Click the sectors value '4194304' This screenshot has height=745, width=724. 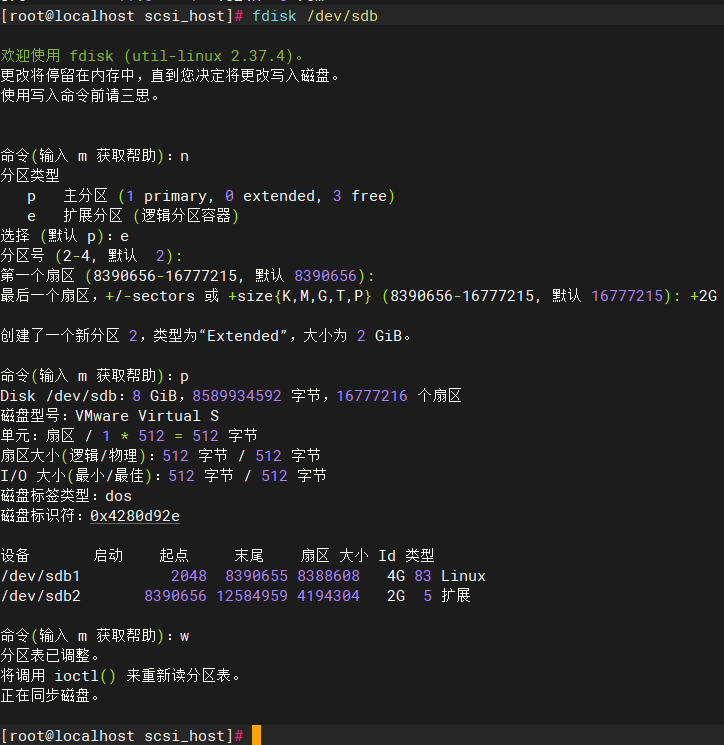(328, 596)
